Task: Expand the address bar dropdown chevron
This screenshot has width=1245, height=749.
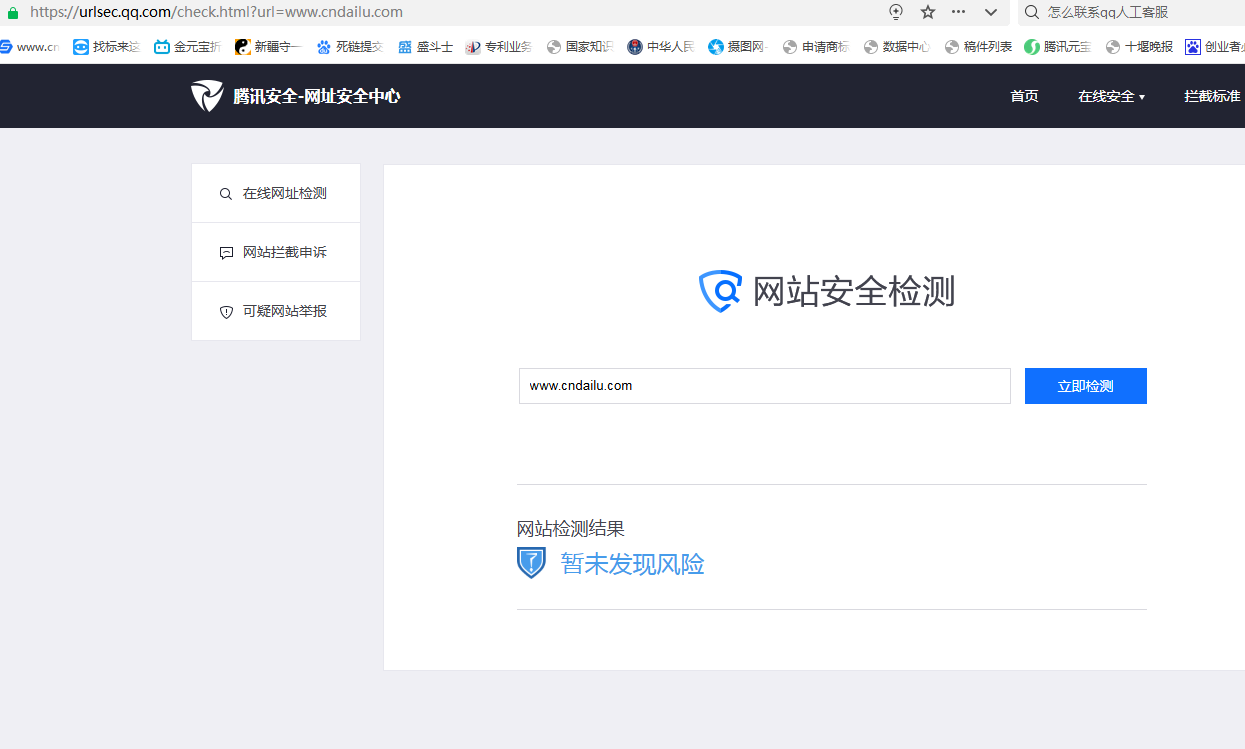Action: coord(991,12)
